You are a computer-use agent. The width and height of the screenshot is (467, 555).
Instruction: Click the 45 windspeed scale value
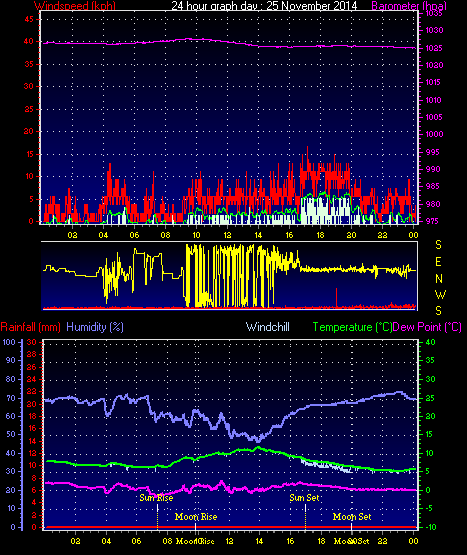pos(29,19)
